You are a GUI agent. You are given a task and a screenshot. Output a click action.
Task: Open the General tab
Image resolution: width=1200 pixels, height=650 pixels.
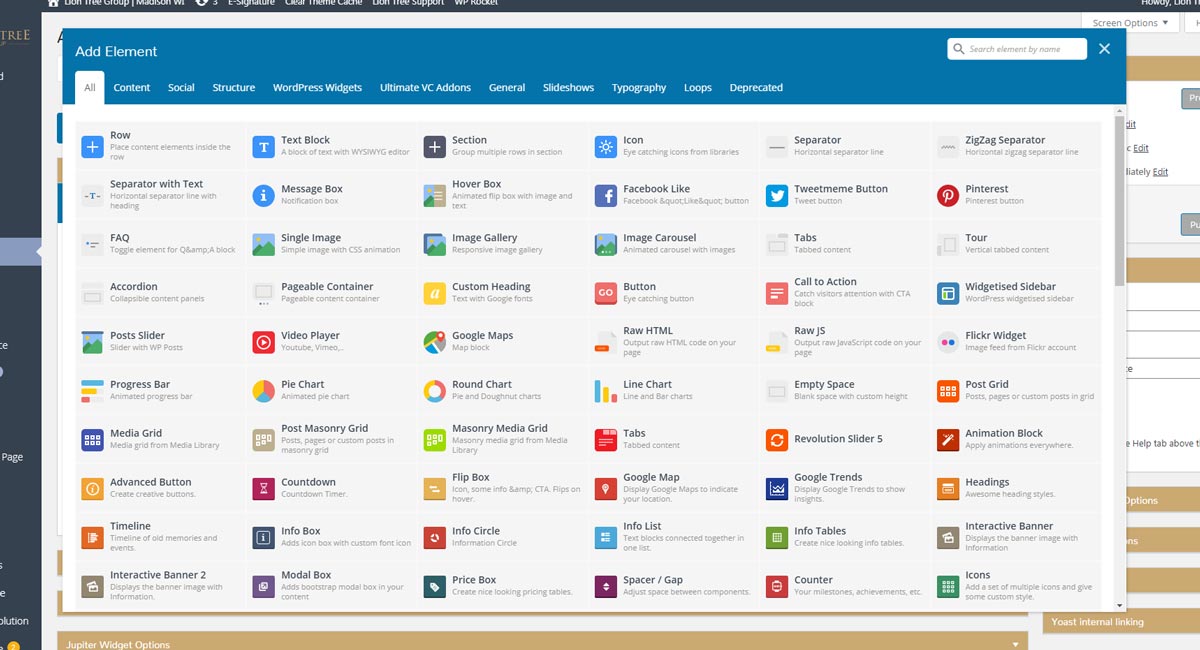click(x=507, y=88)
